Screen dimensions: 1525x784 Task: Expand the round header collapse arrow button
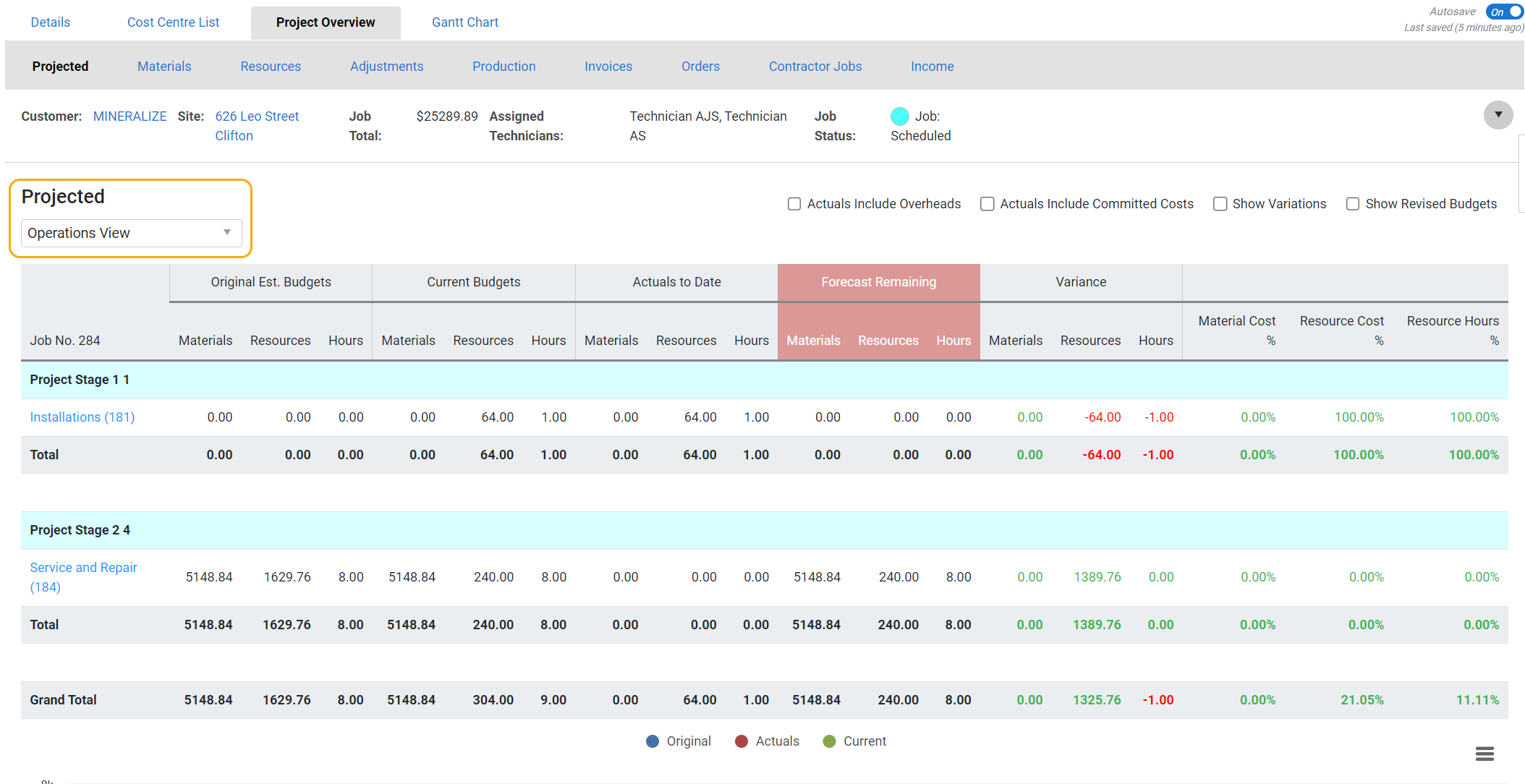click(x=1498, y=115)
